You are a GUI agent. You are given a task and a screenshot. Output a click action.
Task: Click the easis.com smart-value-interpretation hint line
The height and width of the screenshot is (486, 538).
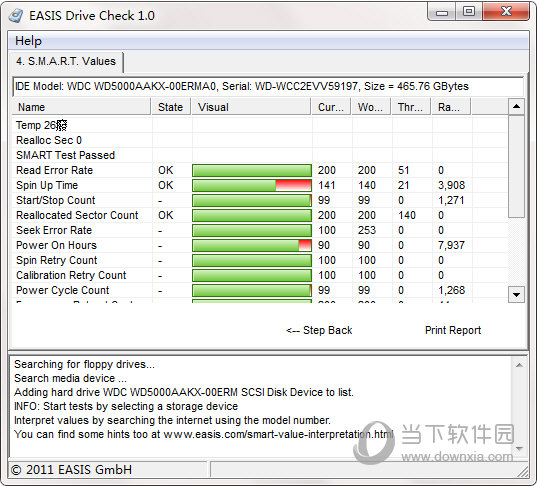204,434
